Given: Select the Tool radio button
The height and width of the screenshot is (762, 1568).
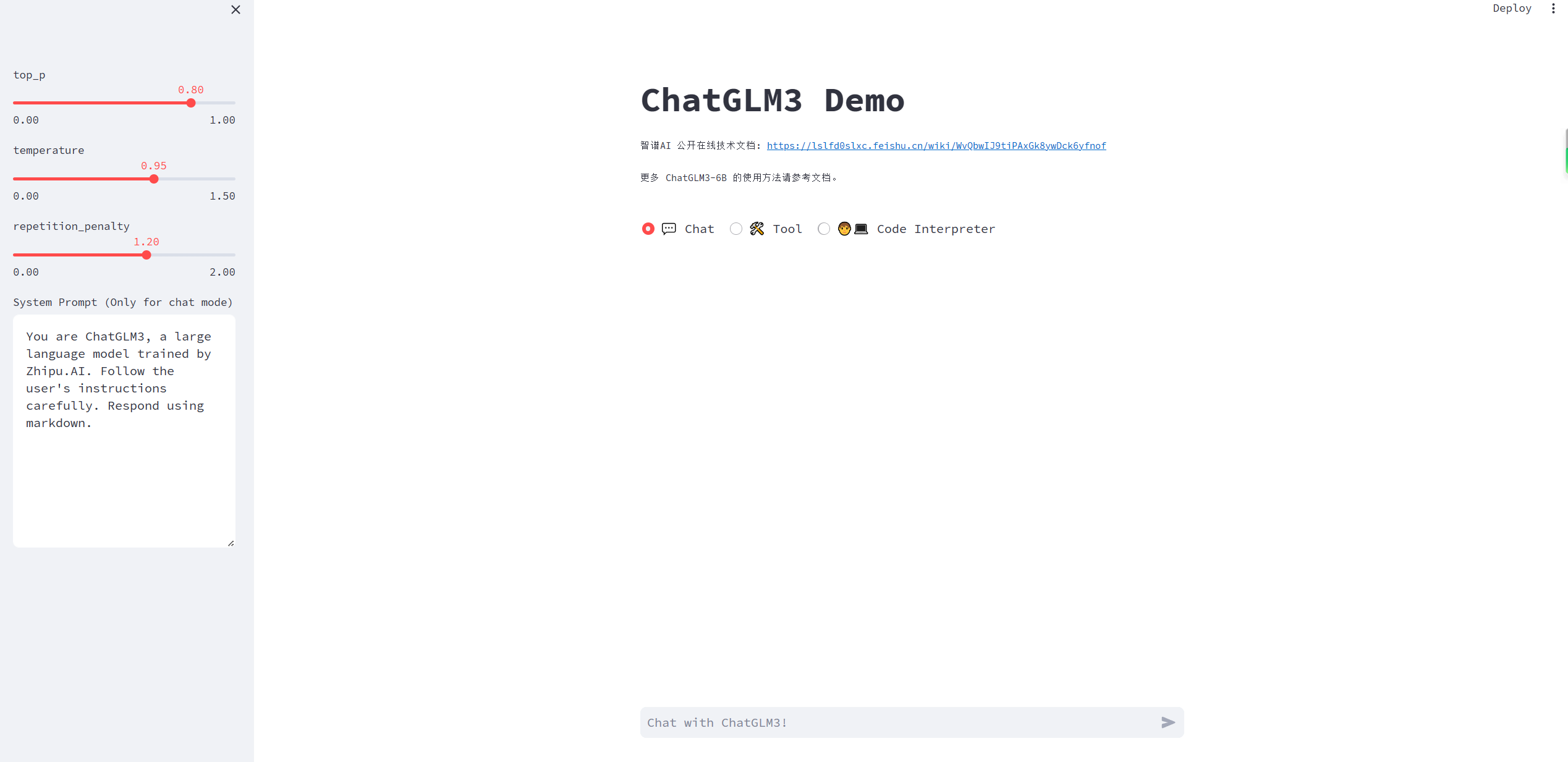Looking at the screenshot, I should (736, 229).
